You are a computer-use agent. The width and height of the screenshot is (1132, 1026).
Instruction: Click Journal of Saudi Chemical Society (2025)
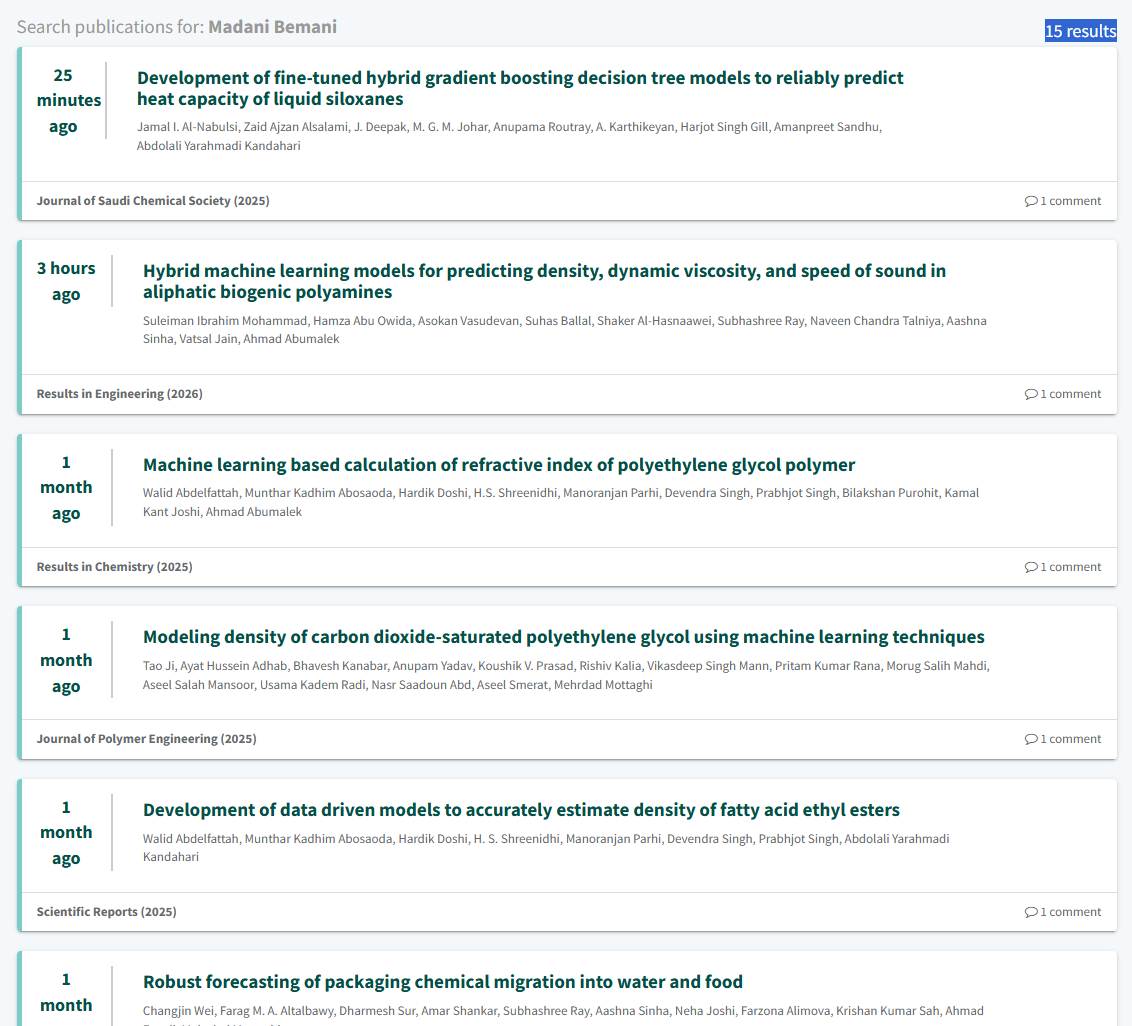[153, 201]
